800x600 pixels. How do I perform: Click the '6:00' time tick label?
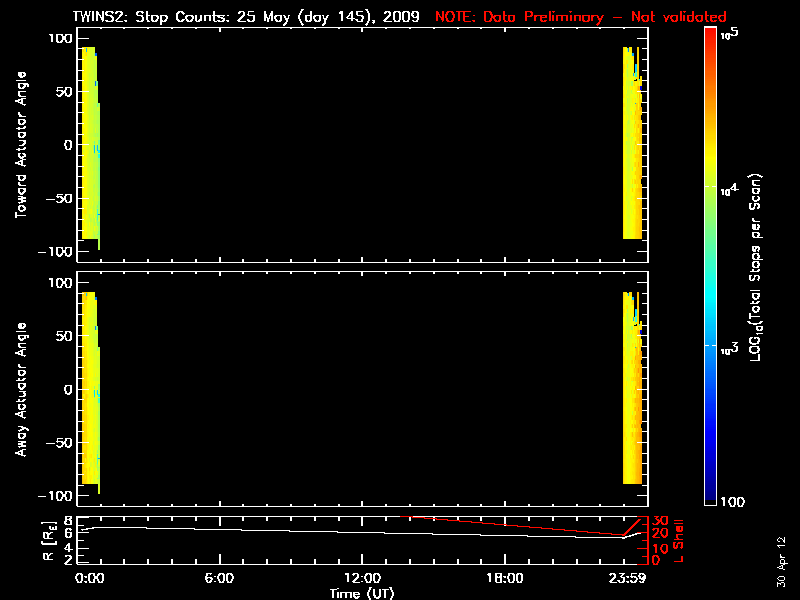click(219, 578)
